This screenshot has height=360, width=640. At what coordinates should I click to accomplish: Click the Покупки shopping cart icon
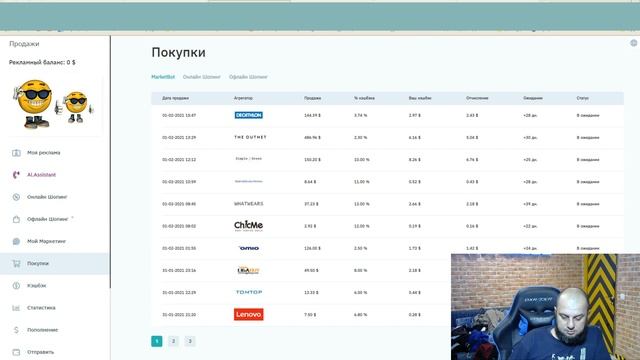pos(16,264)
